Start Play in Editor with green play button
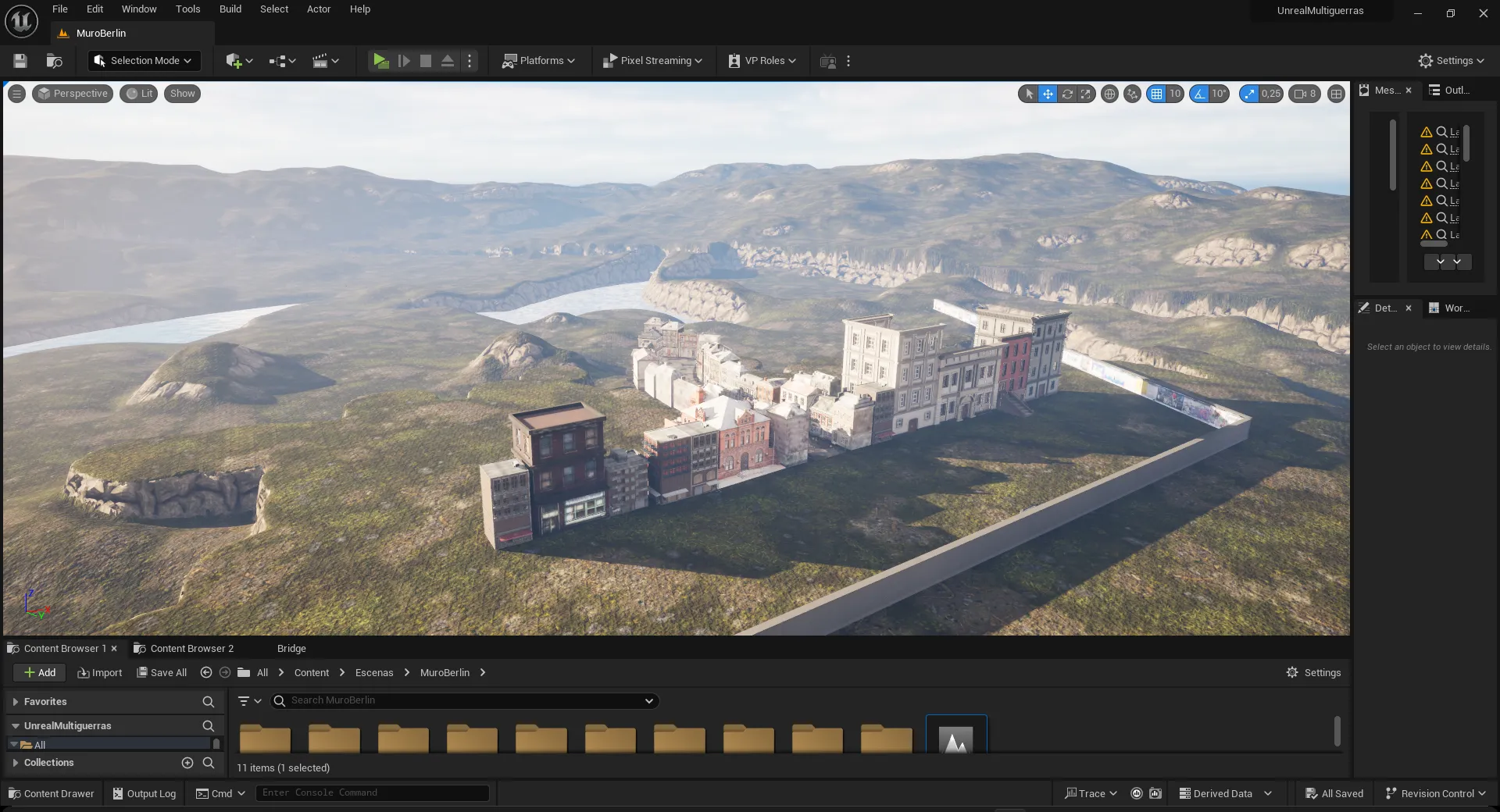Screen dimensions: 1500x812 [380, 61]
